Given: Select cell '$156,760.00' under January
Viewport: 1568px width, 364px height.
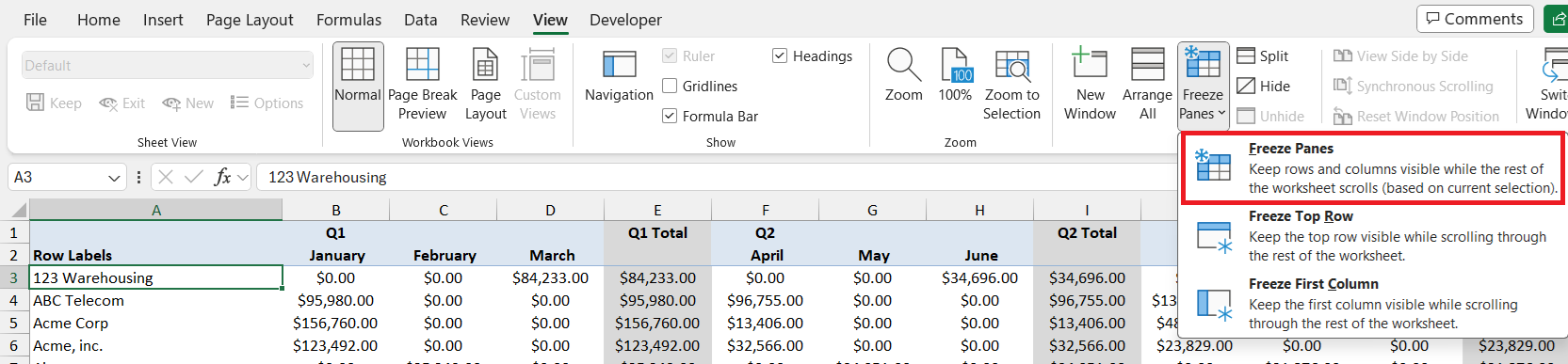Looking at the screenshot, I should coord(336,323).
